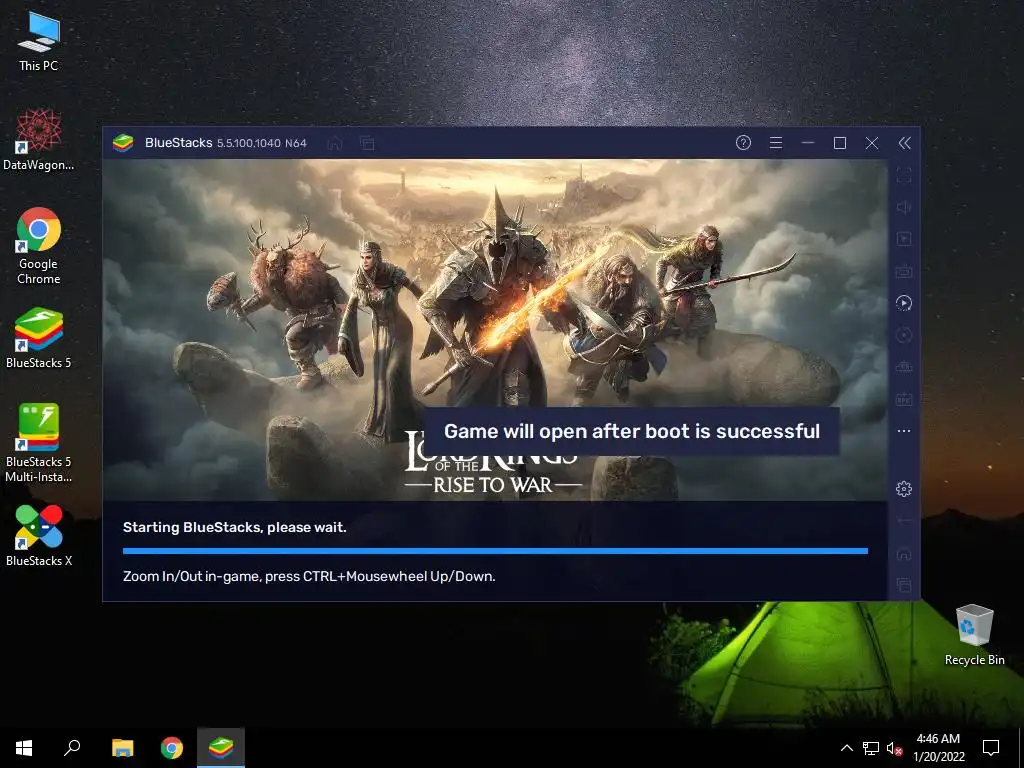This screenshot has height=768, width=1024.
Task: Click 'Starting BlueStacks, please wait.' text
Action: [234, 527]
